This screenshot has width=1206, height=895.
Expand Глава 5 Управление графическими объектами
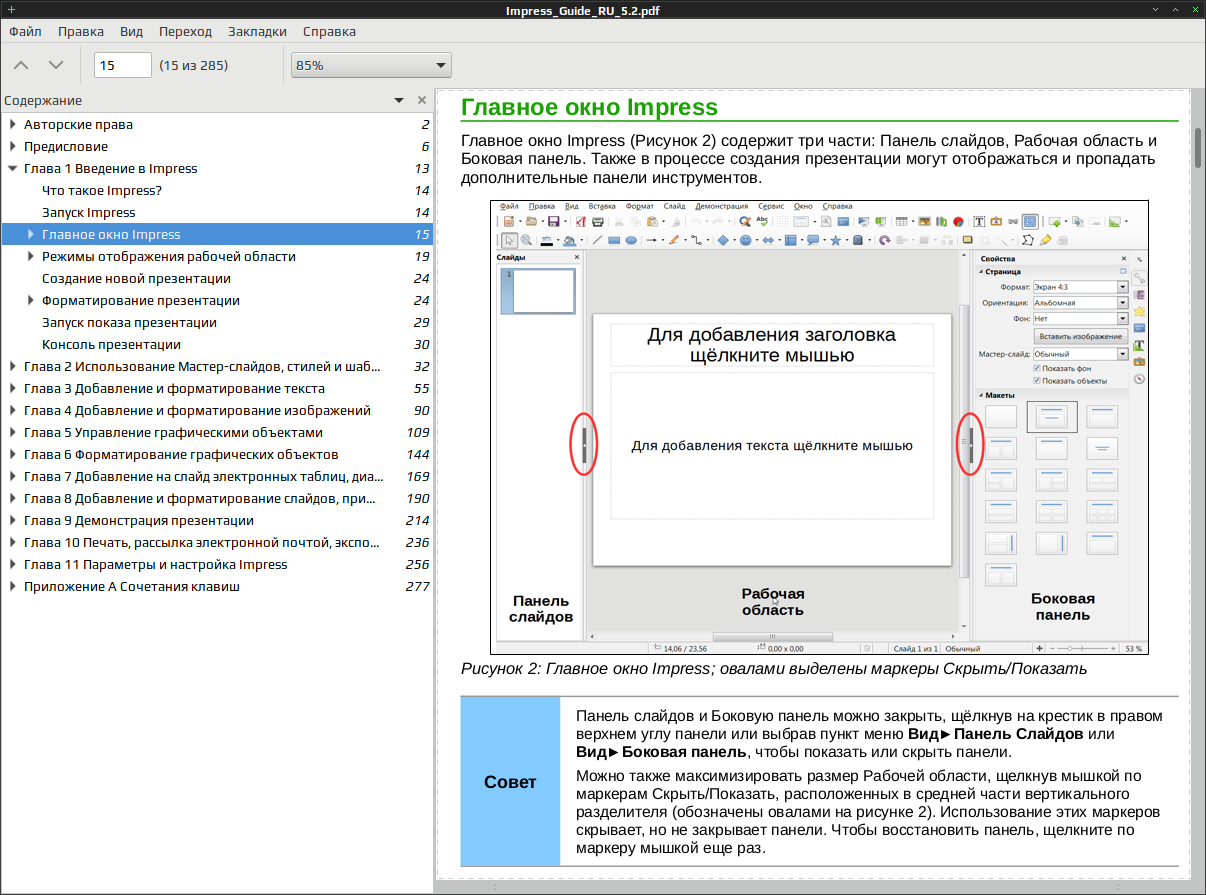coord(12,433)
